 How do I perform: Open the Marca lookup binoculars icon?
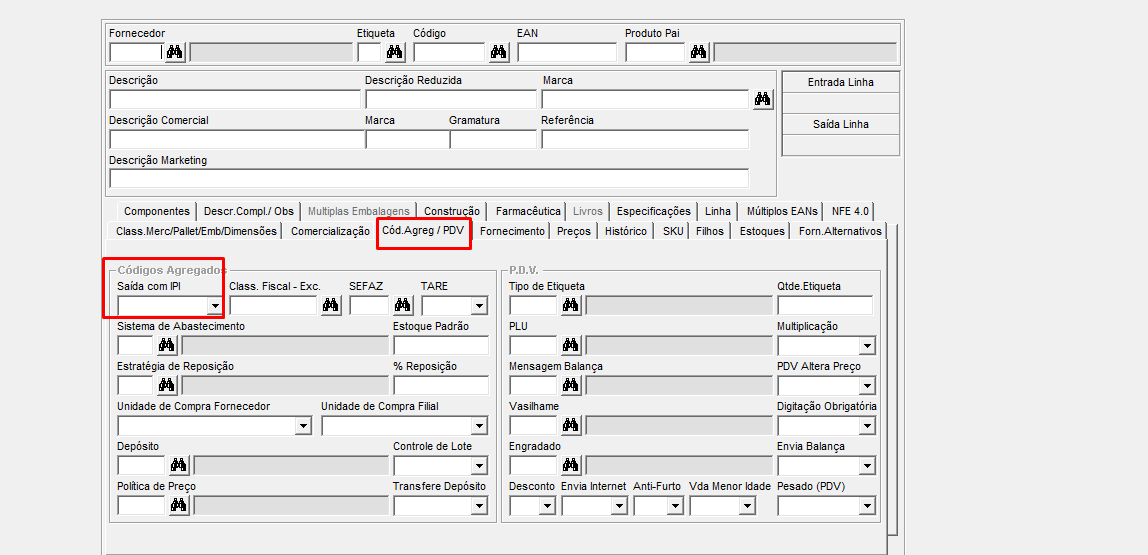tap(763, 100)
